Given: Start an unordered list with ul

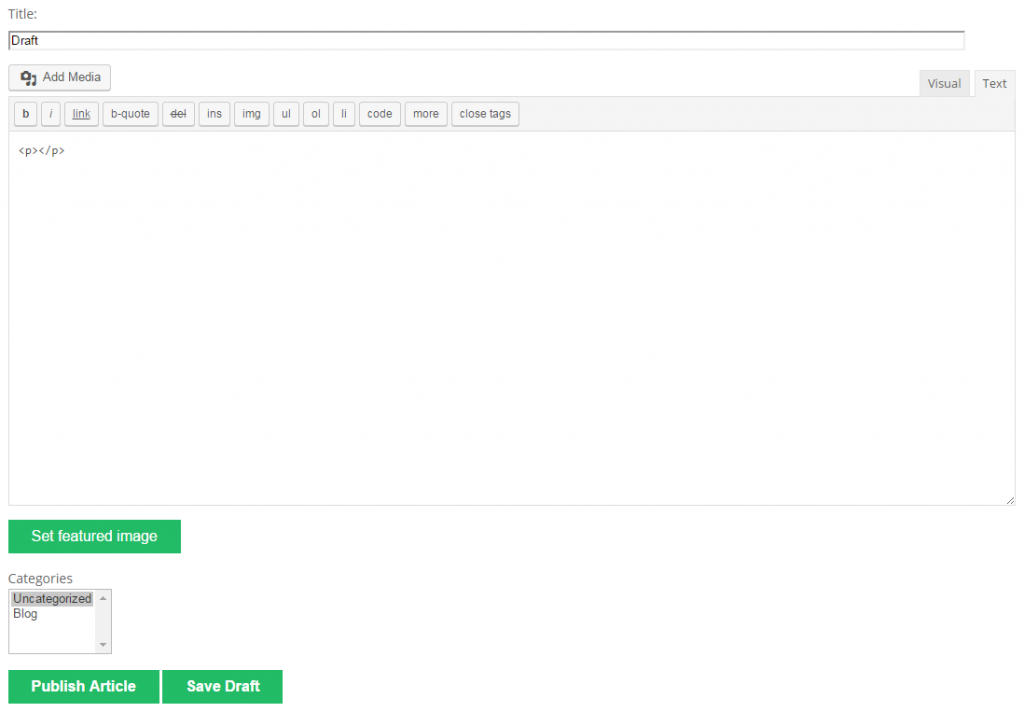Looking at the screenshot, I should pos(286,113).
